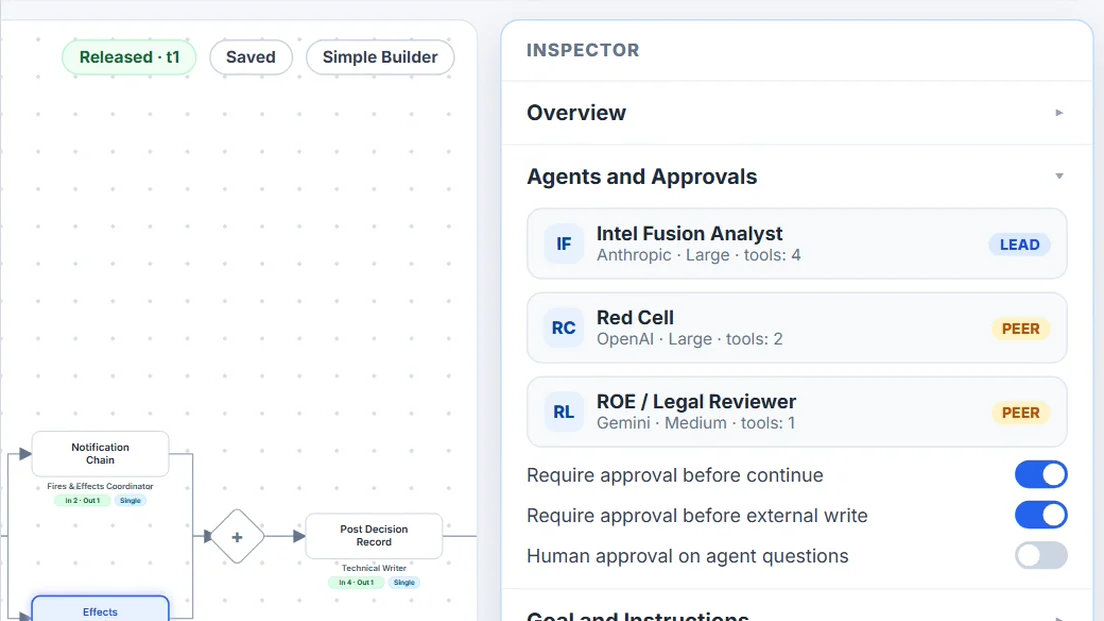The height and width of the screenshot is (621, 1104).
Task: Click the RC avatar icon for Red Cell
Action: coord(563,328)
